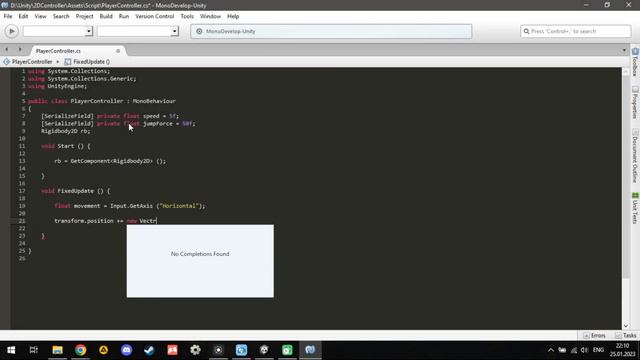Open the Properties side pad
This screenshot has width=640, height=360.
(x=635, y=102)
